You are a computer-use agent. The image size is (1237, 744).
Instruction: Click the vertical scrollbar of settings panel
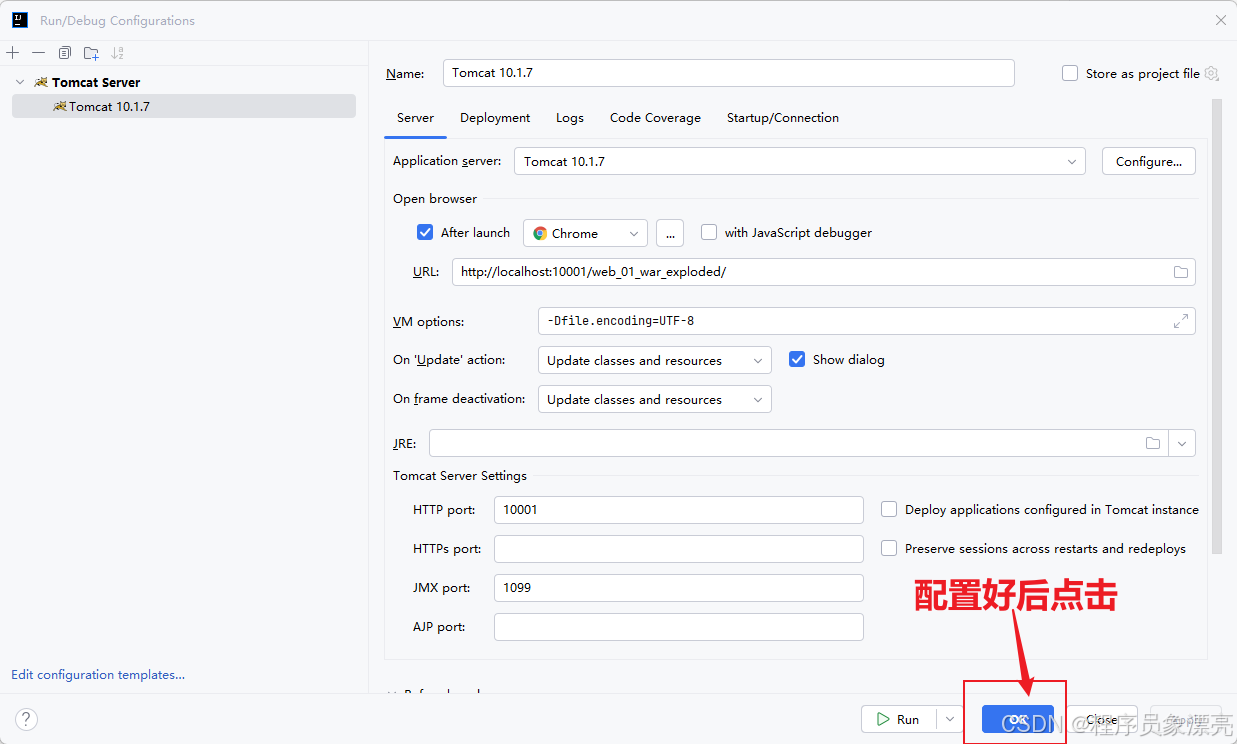tap(1216, 326)
